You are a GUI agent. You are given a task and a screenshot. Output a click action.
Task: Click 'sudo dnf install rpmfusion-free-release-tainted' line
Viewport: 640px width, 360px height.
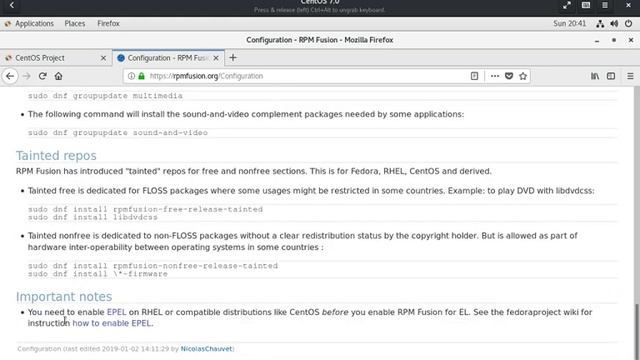tap(145, 209)
